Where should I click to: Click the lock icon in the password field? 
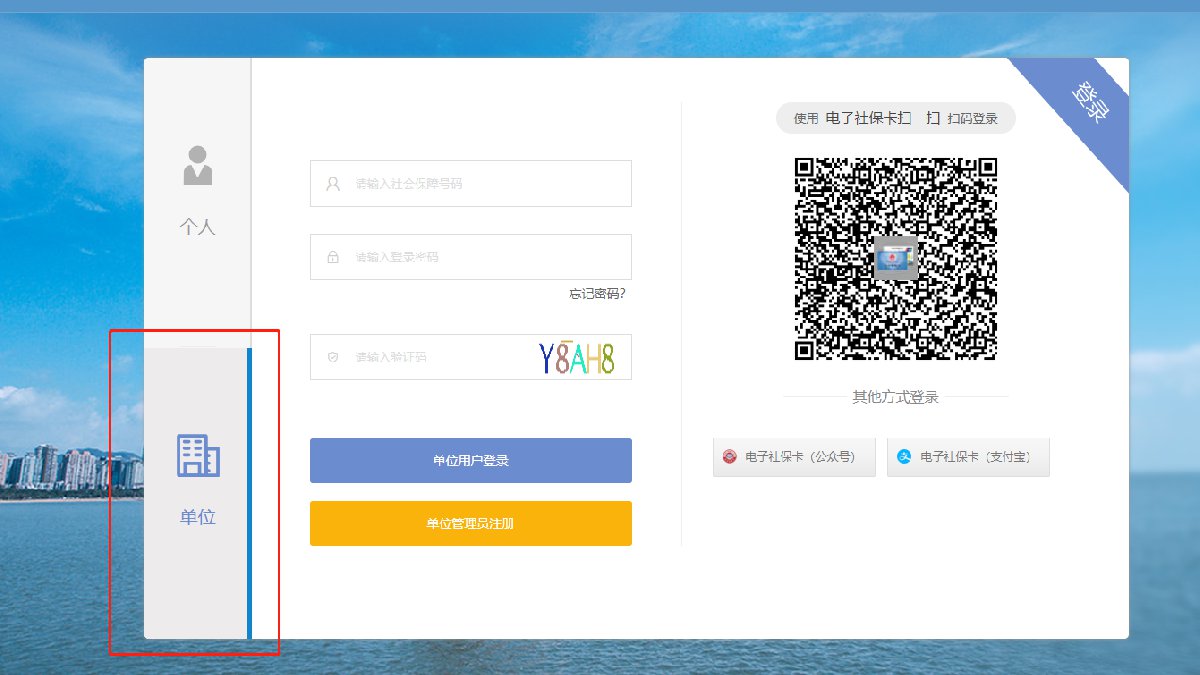click(x=333, y=257)
